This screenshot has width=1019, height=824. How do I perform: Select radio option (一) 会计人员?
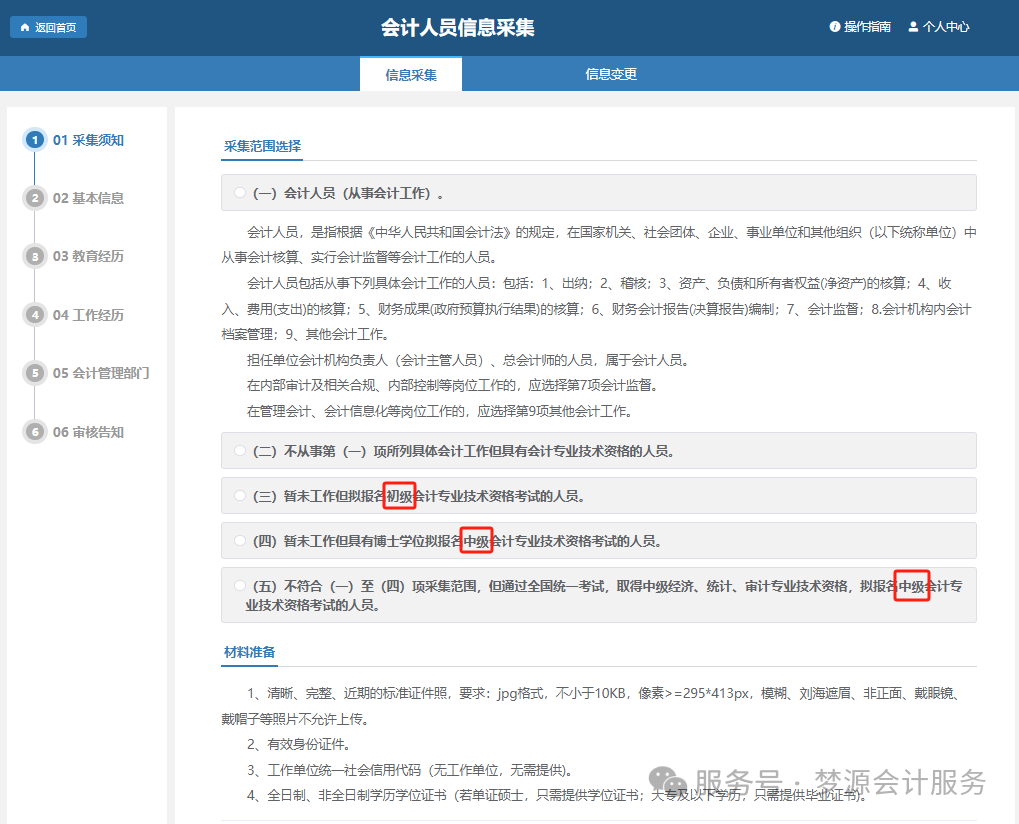[x=240, y=191]
